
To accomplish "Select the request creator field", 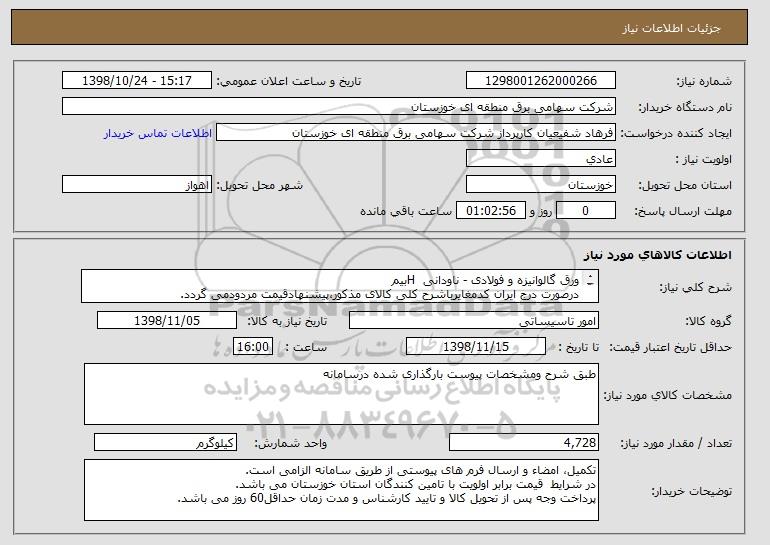I will [x=415, y=133].
